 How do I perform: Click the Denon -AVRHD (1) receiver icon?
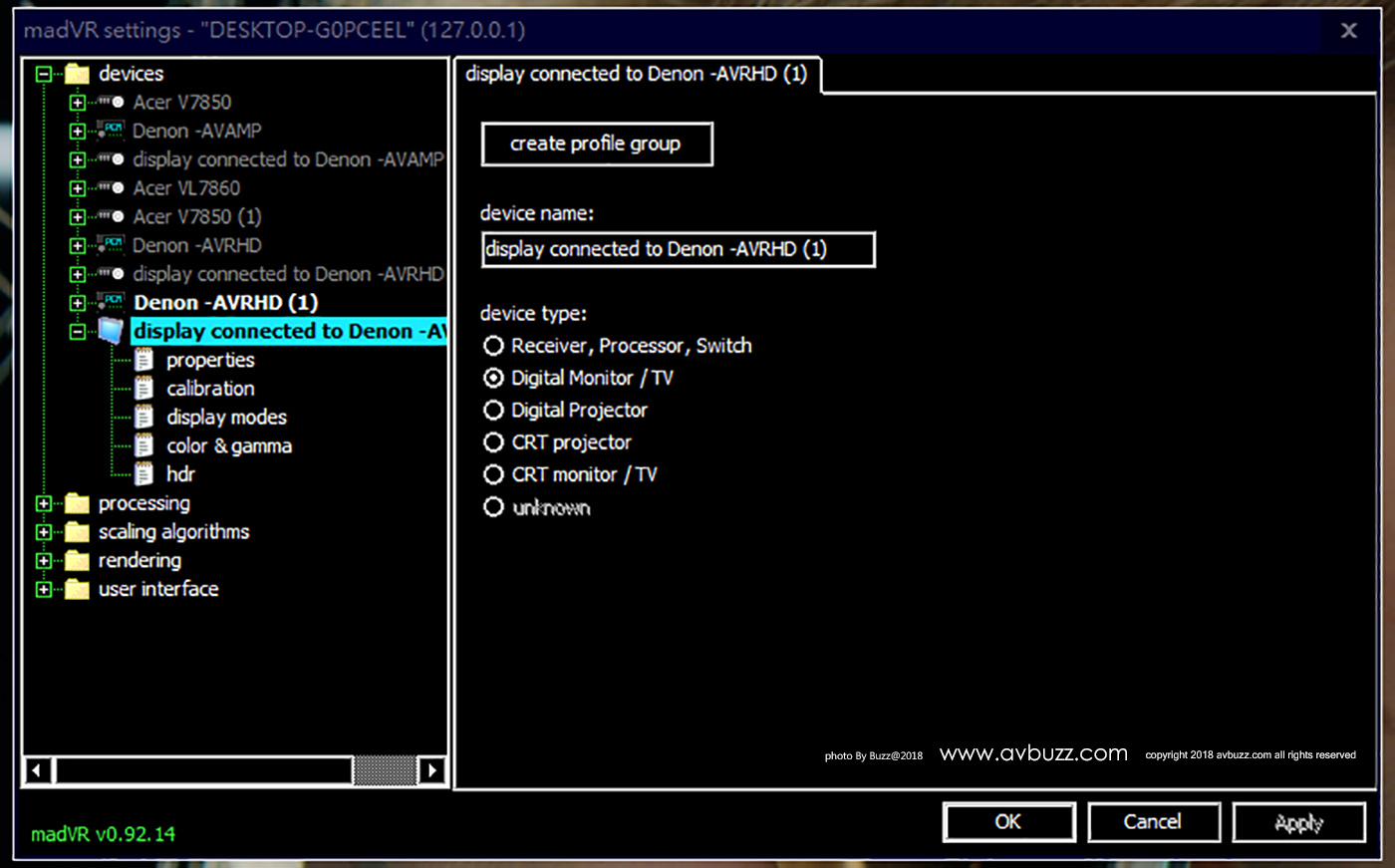(111, 303)
